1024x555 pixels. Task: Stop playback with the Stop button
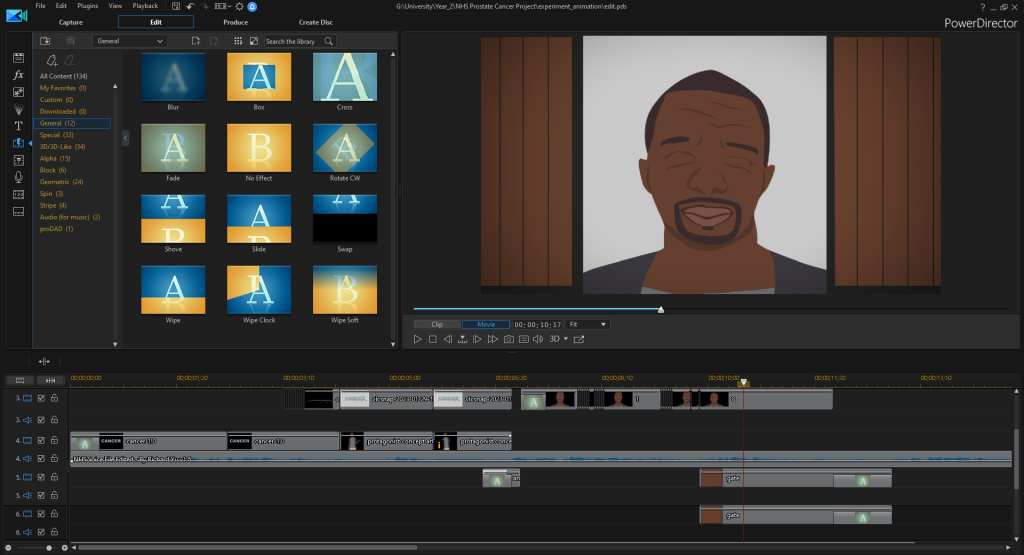pyautogui.click(x=432, y=339)
